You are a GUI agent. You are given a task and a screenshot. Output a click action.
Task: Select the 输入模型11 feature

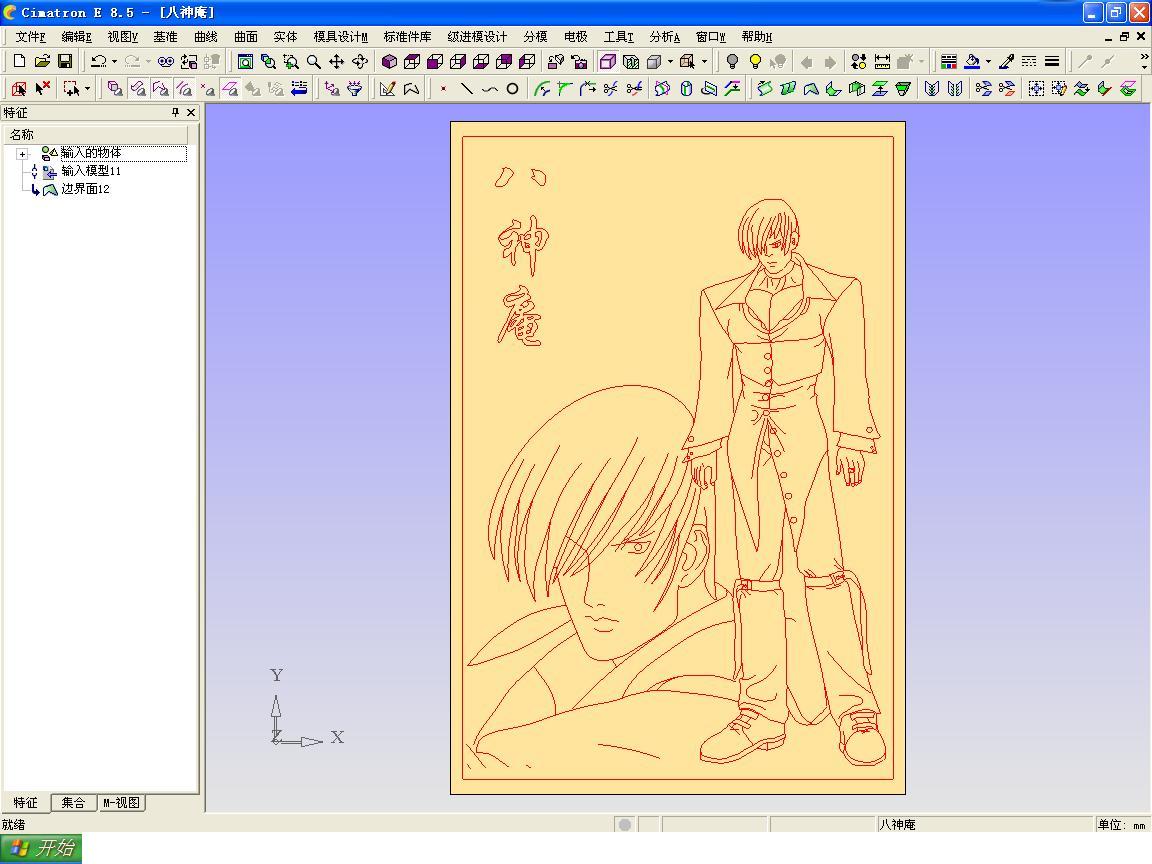90,171
